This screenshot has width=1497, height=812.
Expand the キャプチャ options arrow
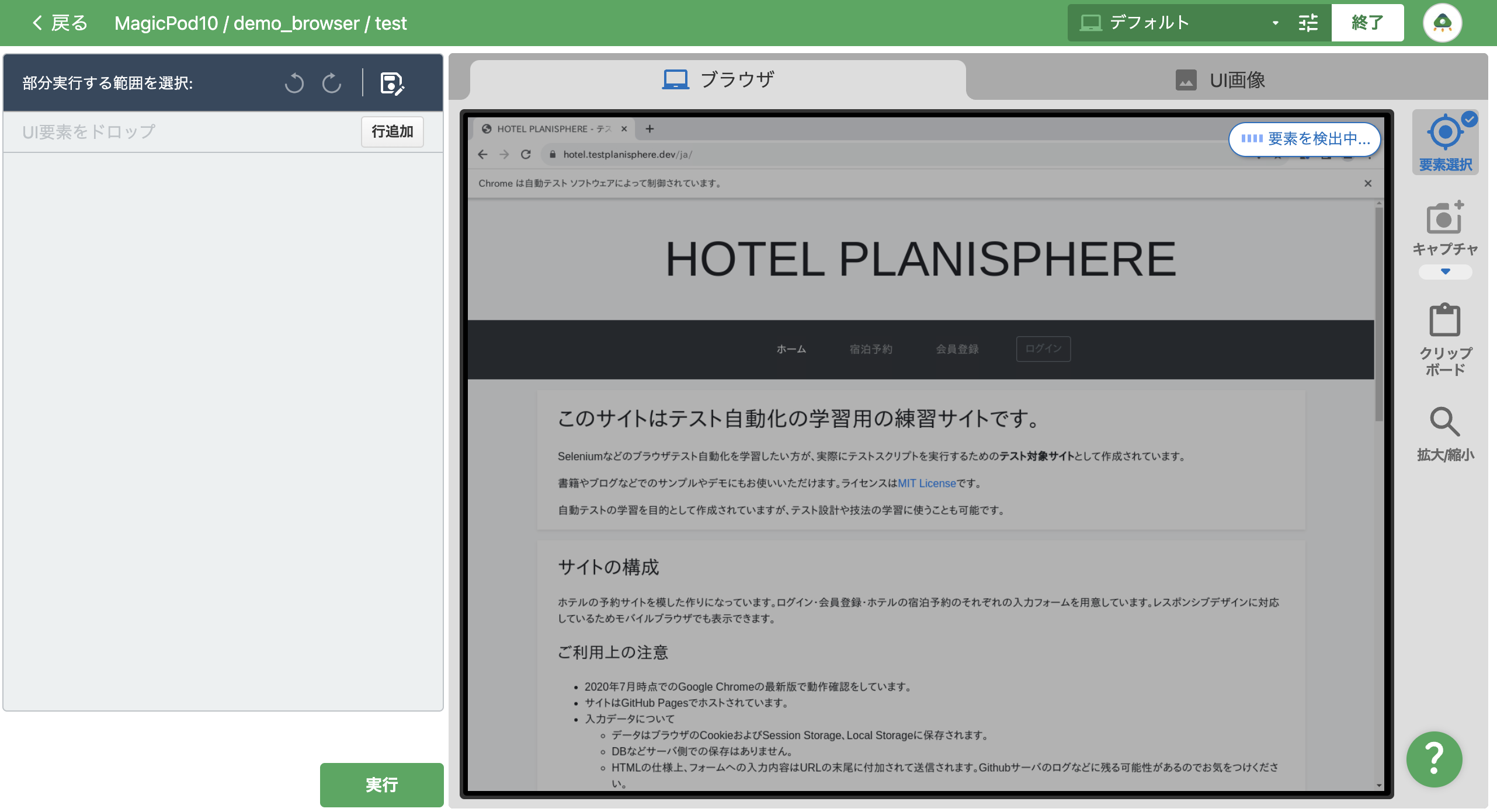pos(1445,271)
